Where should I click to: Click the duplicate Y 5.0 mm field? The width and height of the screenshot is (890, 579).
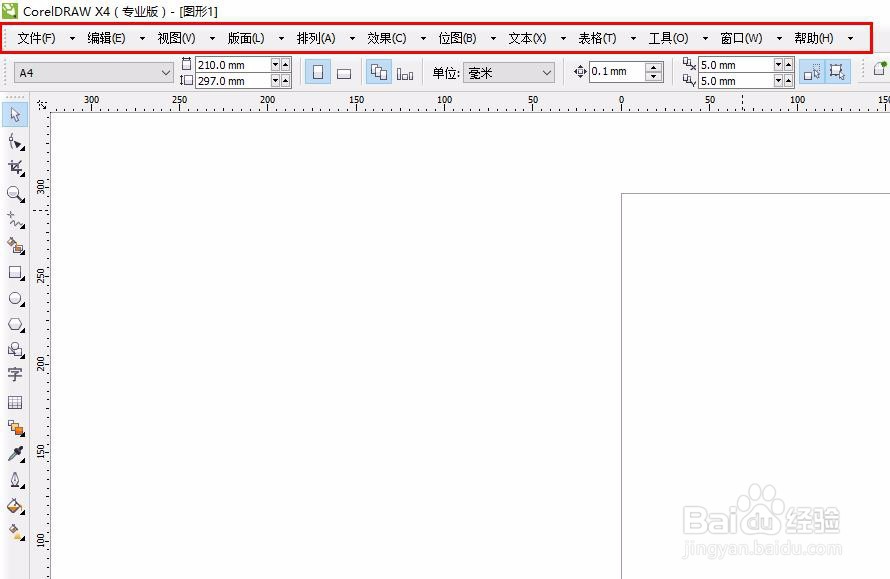(736, 81)
